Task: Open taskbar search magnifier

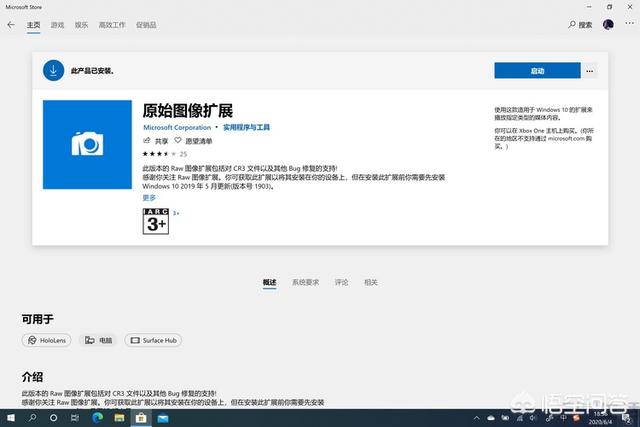Action: (x=32, y=418)
